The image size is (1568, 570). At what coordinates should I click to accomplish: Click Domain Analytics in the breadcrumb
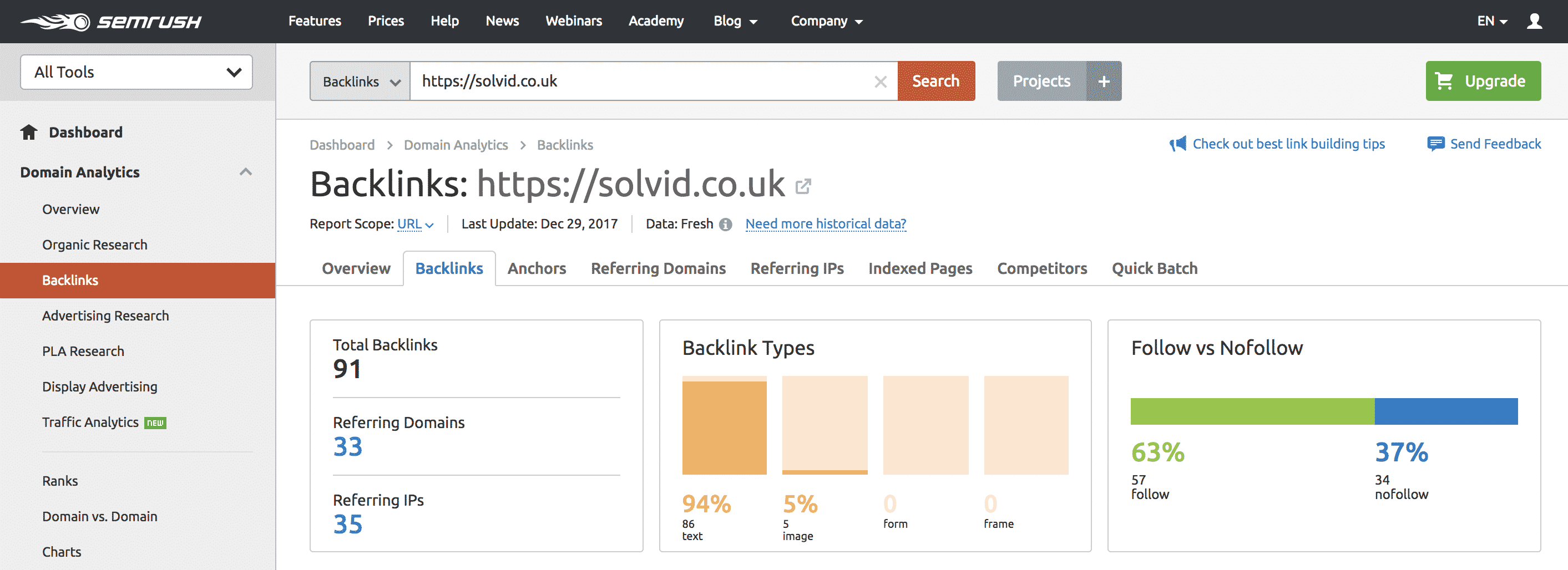point(456,145)
